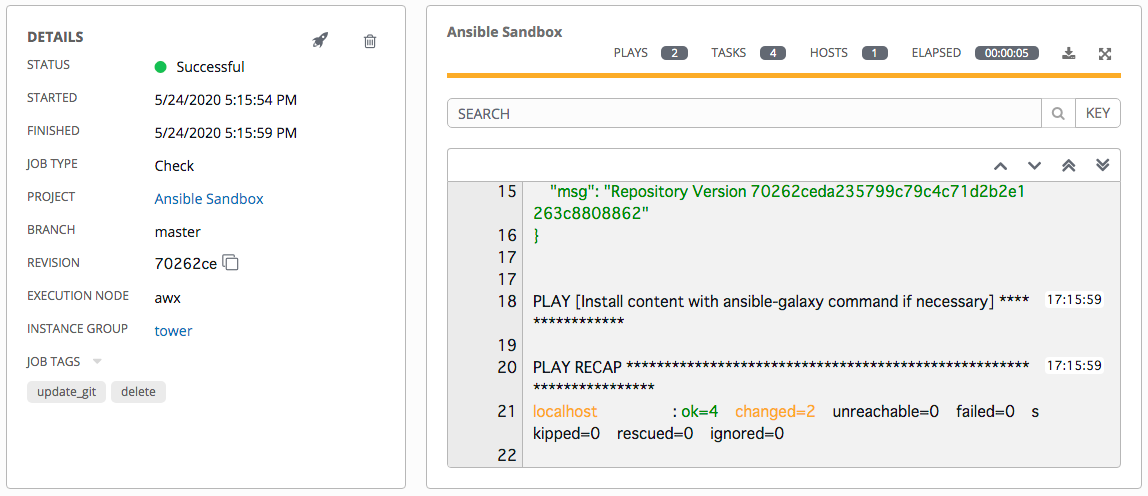
Task: Collapse the Job Tags section arrow
Action: [x=97, y=361]
